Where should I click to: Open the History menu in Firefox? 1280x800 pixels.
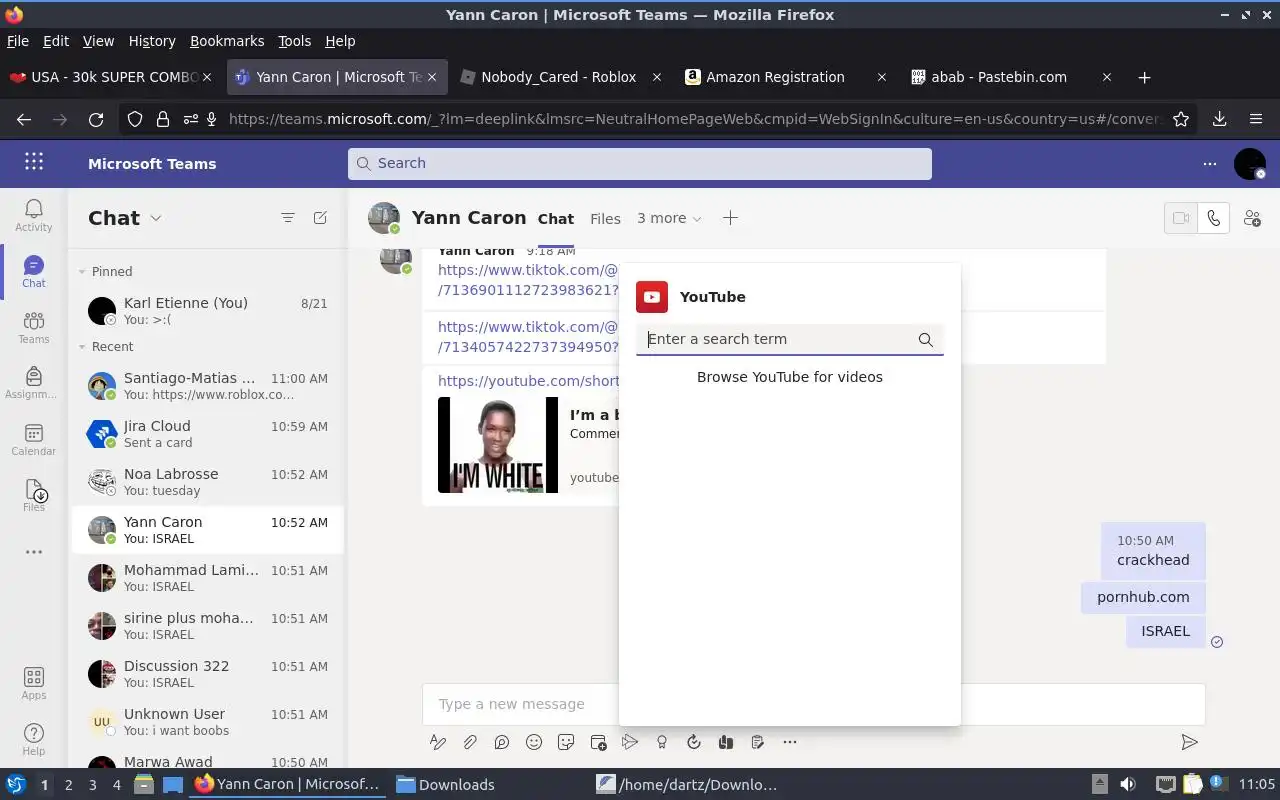click(152, 41)
